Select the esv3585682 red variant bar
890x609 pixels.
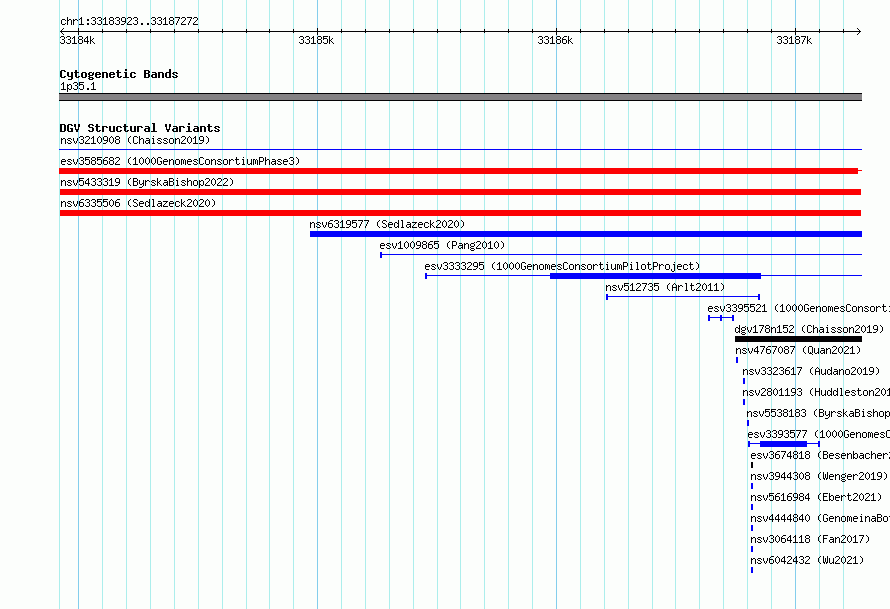click(460, 171)
